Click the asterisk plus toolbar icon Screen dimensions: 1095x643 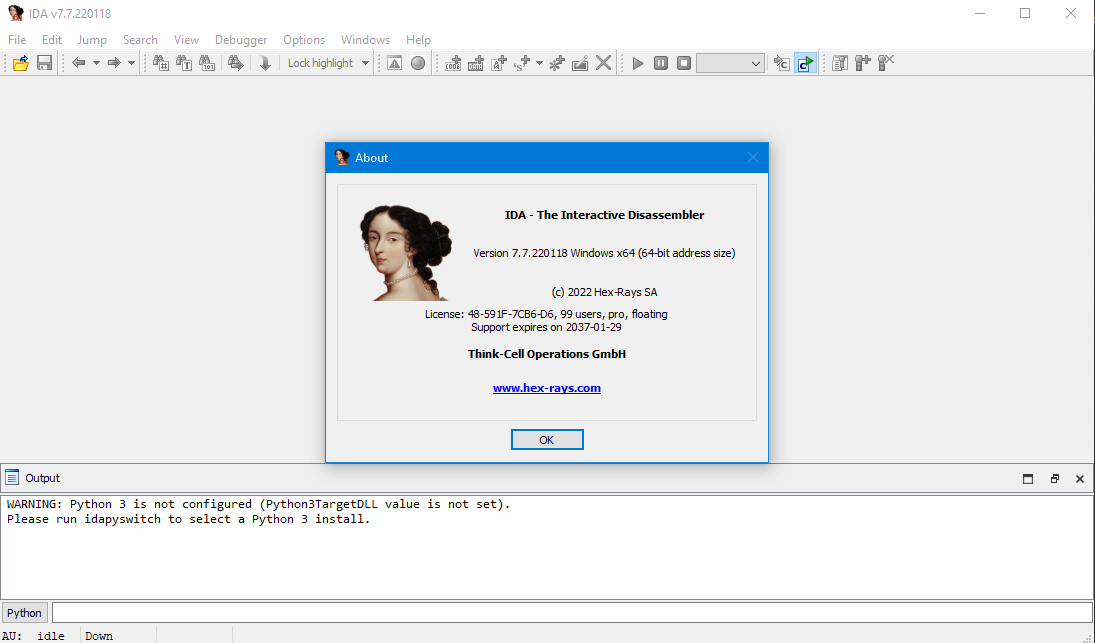point(557,63)
